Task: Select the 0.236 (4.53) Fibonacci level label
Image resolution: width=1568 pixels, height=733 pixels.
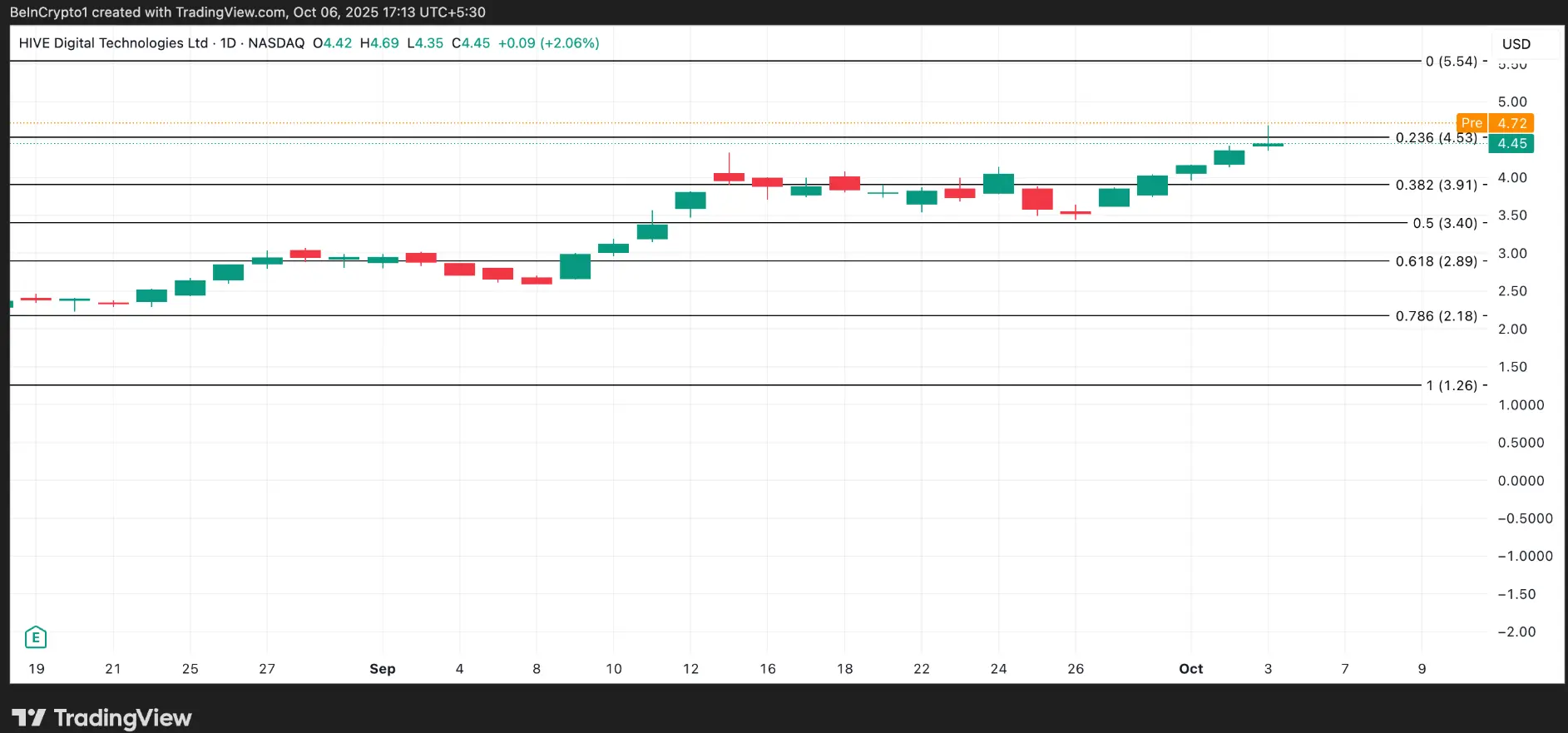Action: tap(1436, 138)
